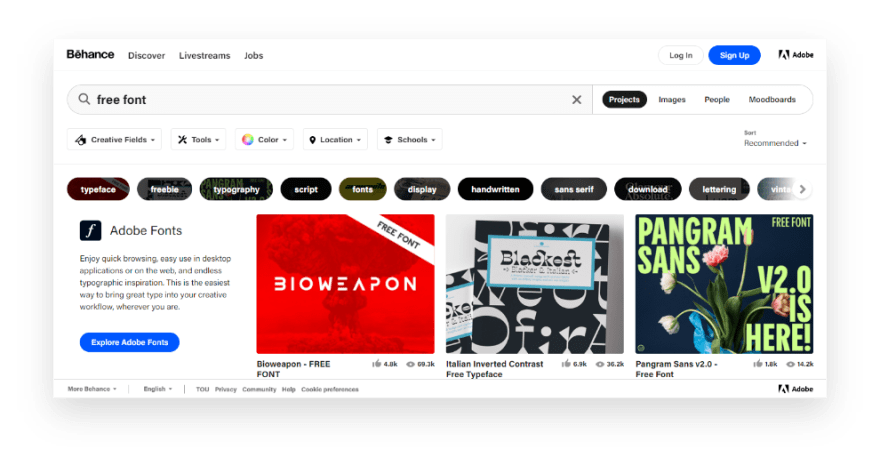Screen dimensions: 880x466
Task: Click the Log In button
Action: pos(681,55)
